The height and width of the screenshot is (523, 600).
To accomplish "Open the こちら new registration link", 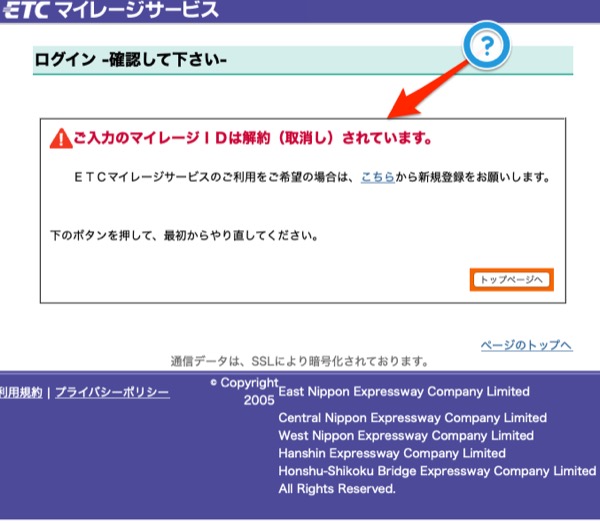I will click(x=378, y=177).
